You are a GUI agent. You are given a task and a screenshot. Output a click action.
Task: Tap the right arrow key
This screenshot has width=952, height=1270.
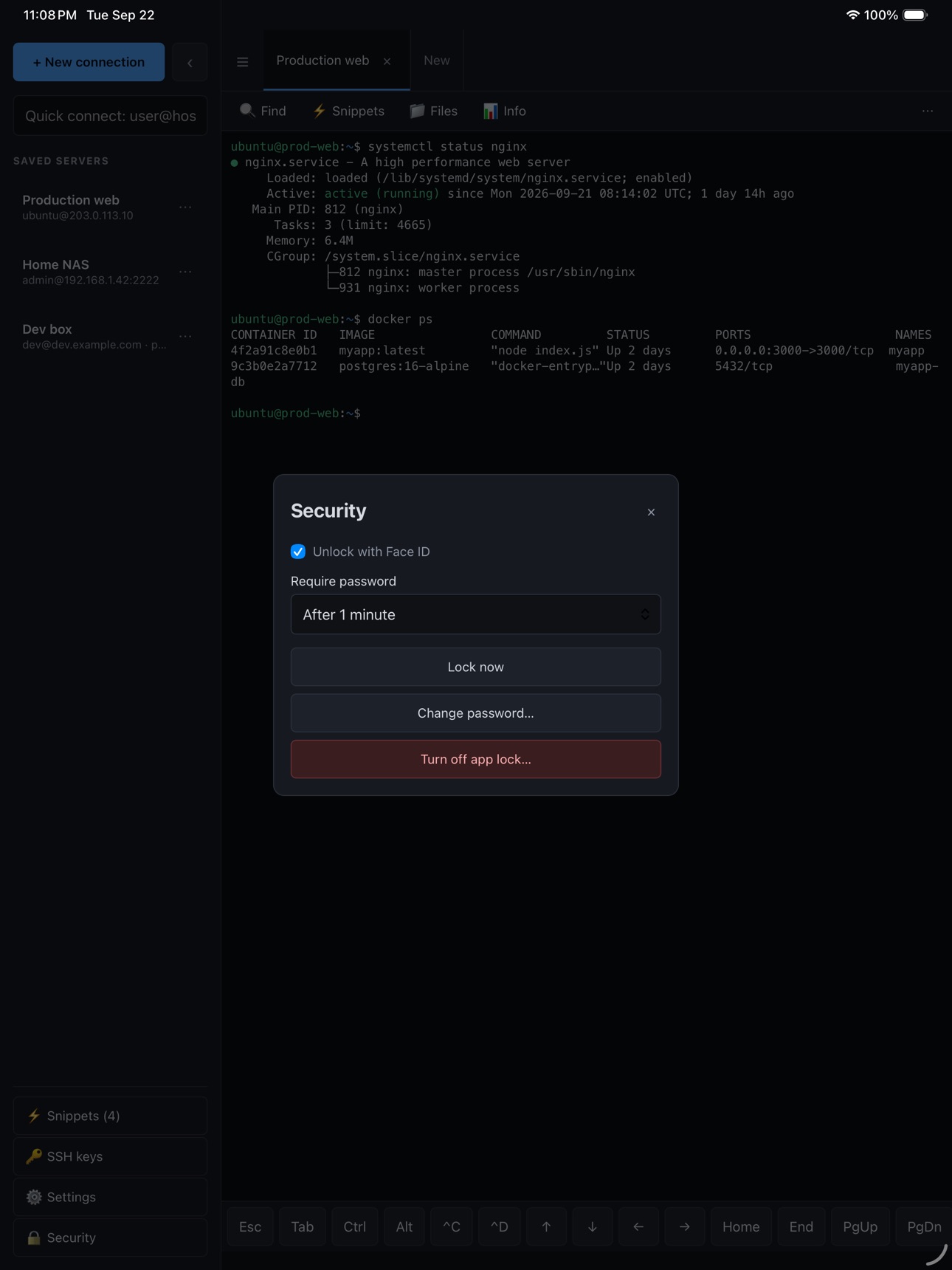[685, 1226]
